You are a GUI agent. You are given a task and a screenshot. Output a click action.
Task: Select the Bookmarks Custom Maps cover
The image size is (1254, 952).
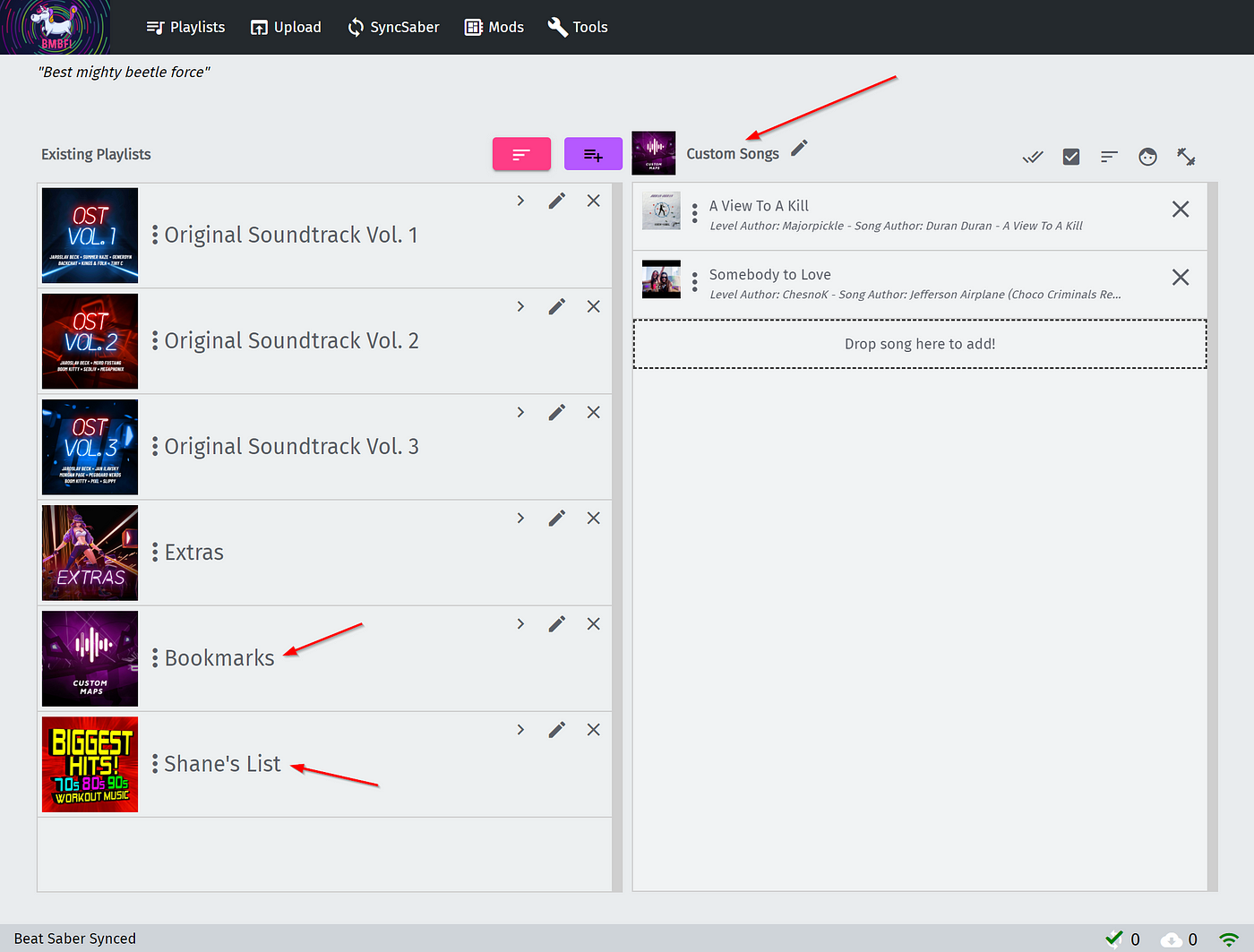tap(90, 658)
